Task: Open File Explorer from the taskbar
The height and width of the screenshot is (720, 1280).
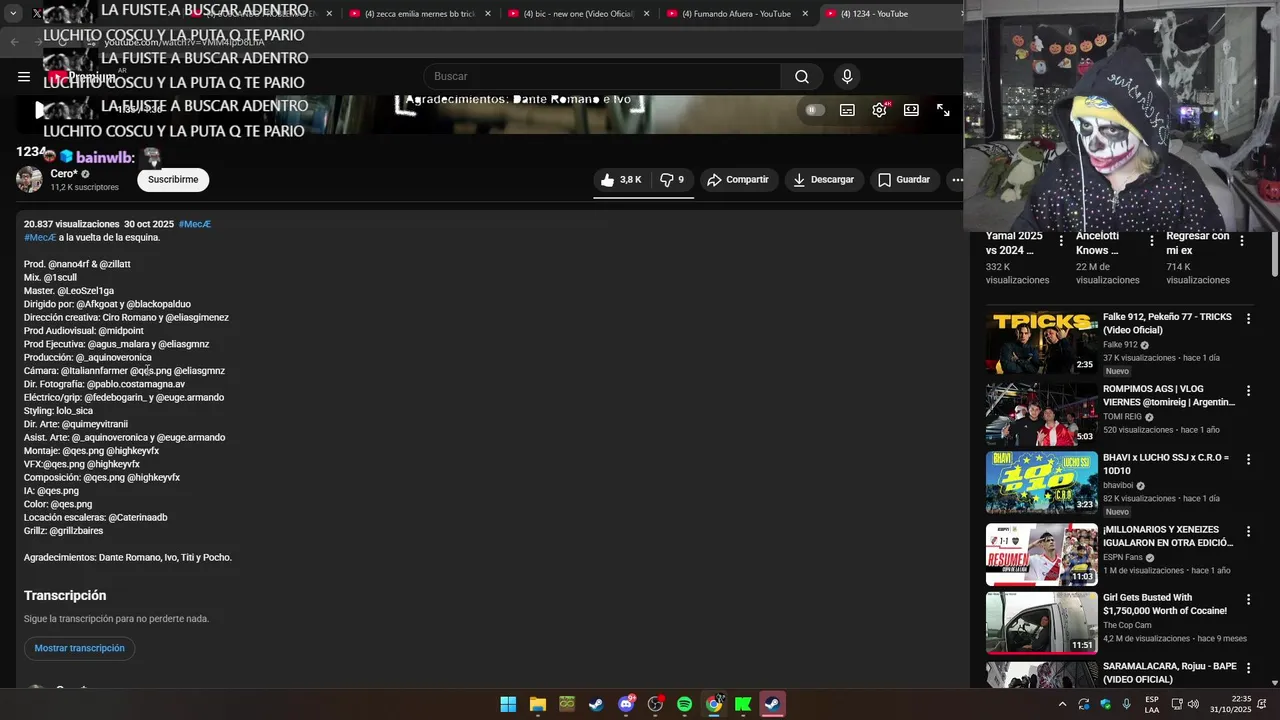Action: pos(537,704)
